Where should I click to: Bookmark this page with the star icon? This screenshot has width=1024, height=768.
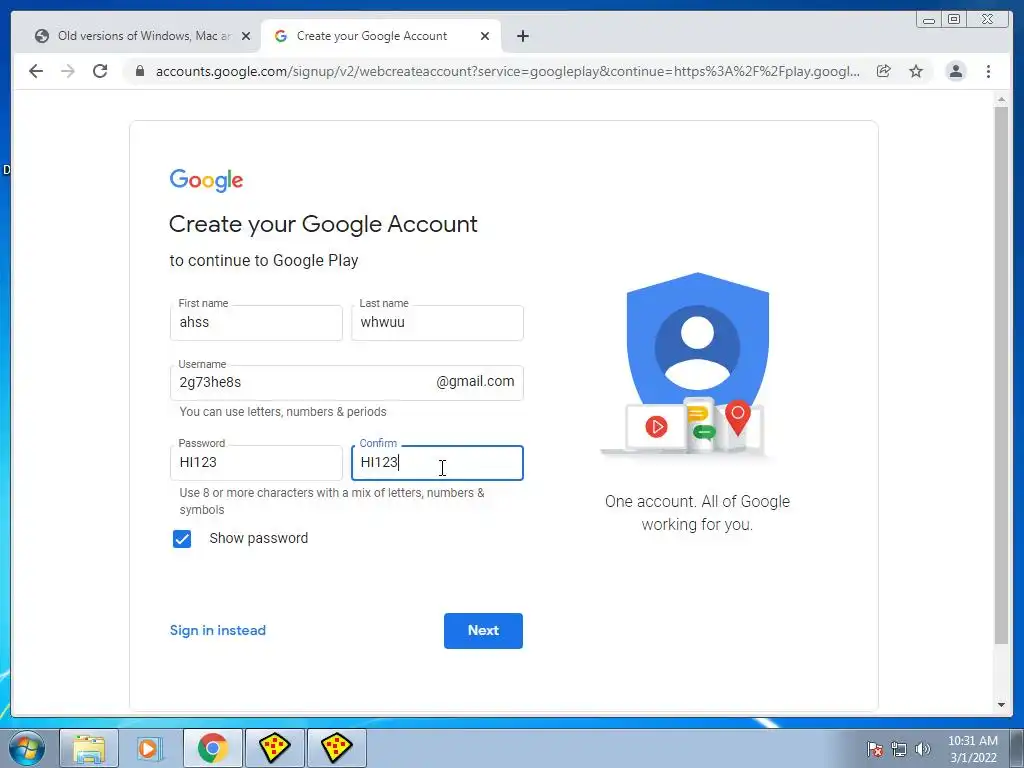916,71
